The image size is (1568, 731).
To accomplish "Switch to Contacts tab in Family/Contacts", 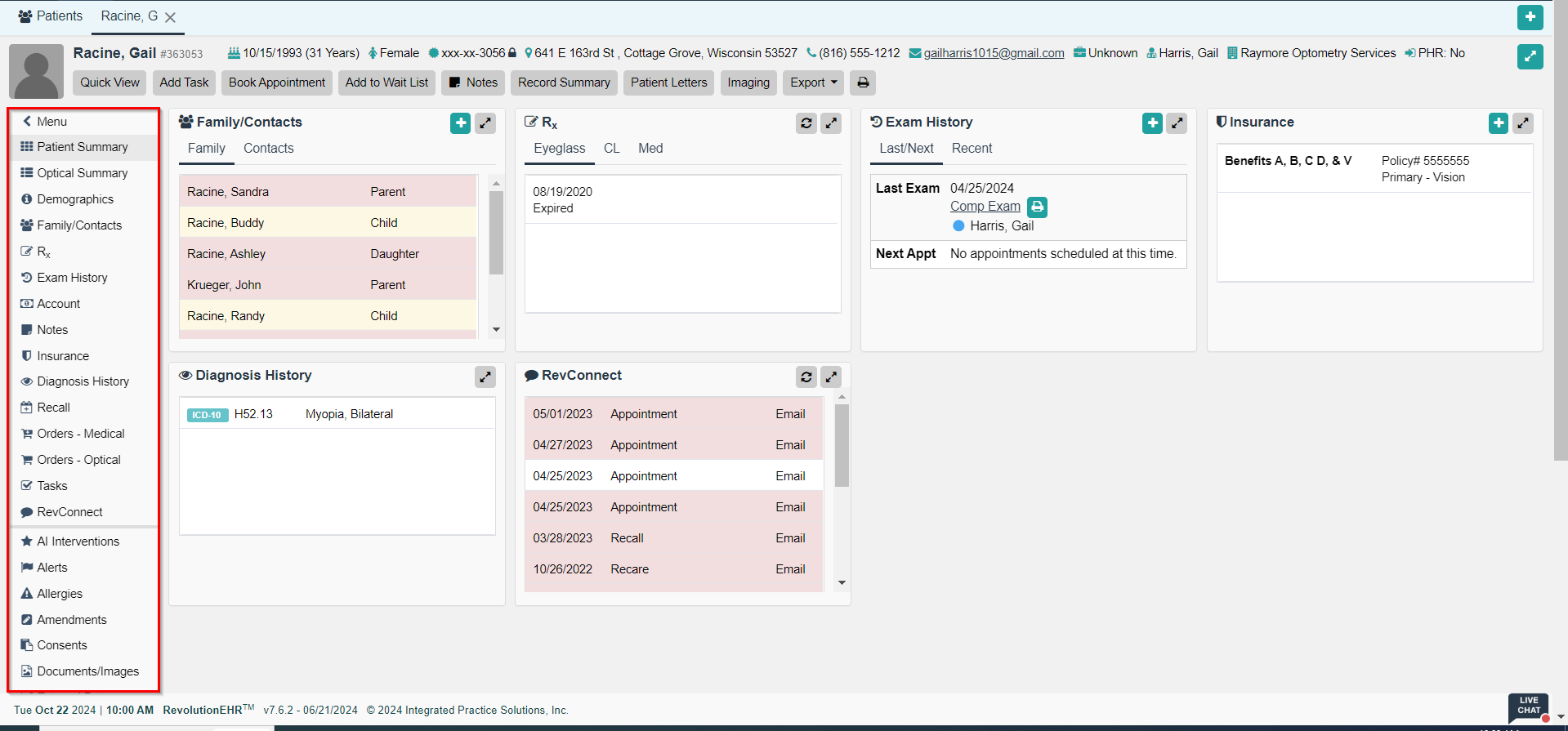I will coord(268,148).
